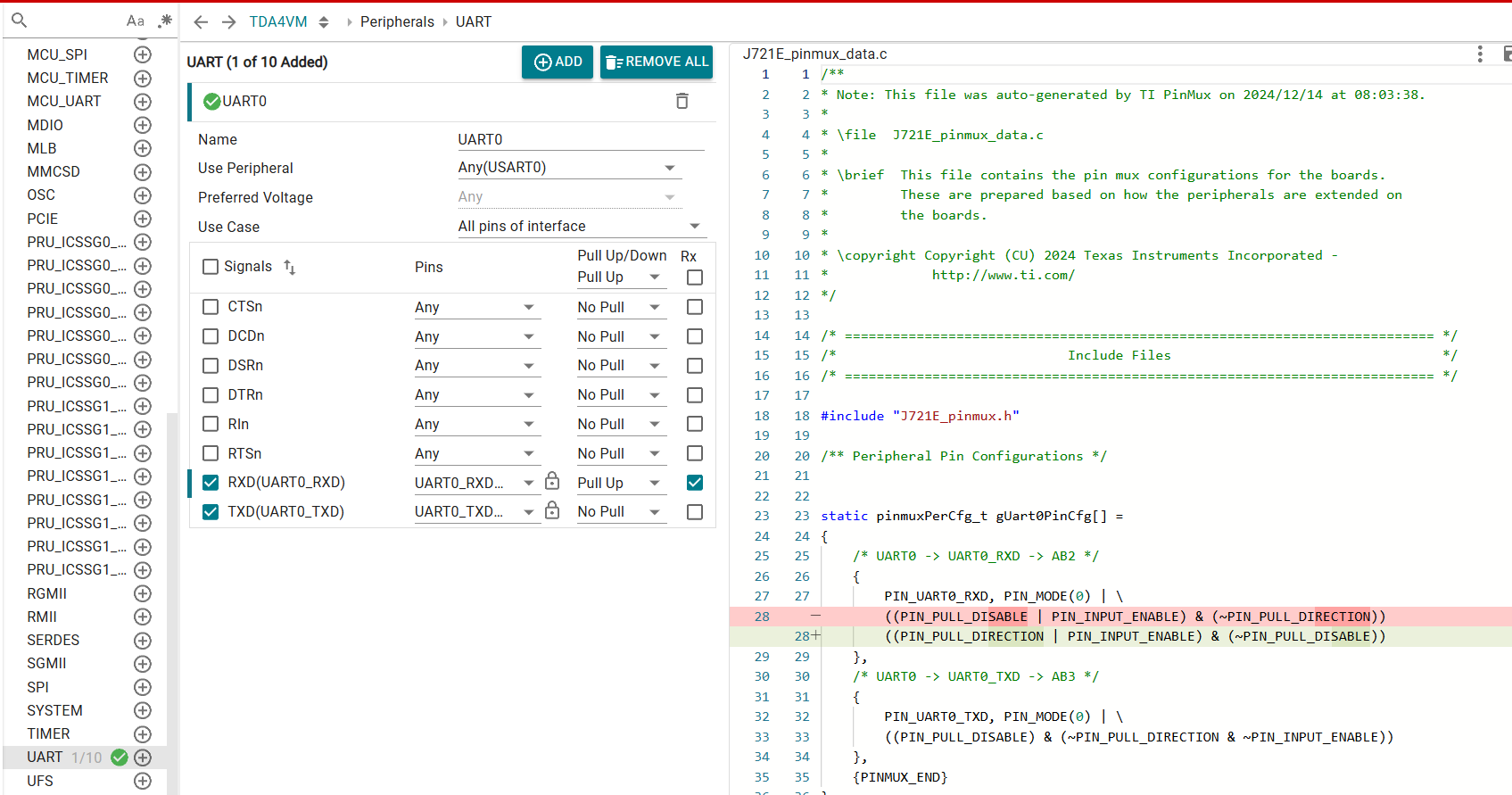Add another UART instance from sidebar
Screen dimensions: 1512x795
point(143,758)
